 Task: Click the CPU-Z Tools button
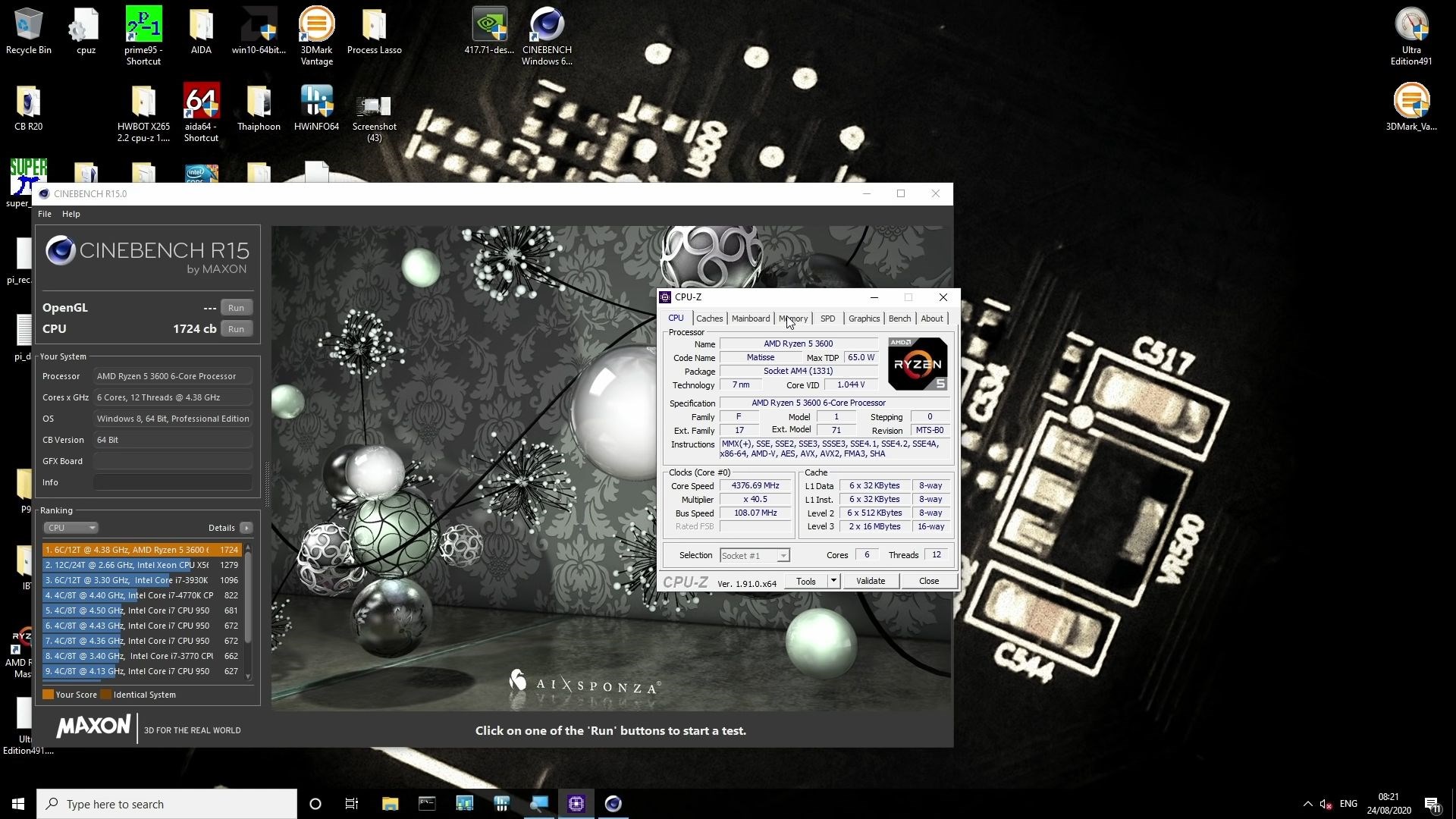(805, 582)
